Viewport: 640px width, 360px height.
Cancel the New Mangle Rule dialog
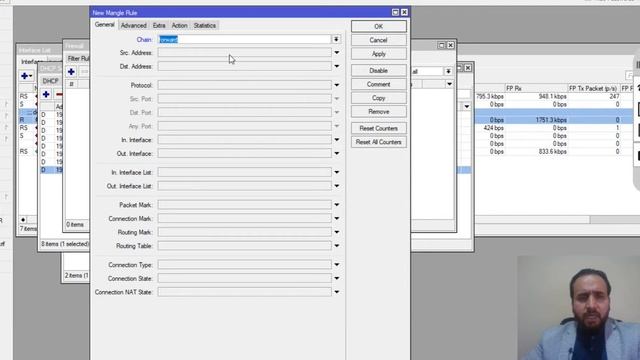tap(378, 40)
